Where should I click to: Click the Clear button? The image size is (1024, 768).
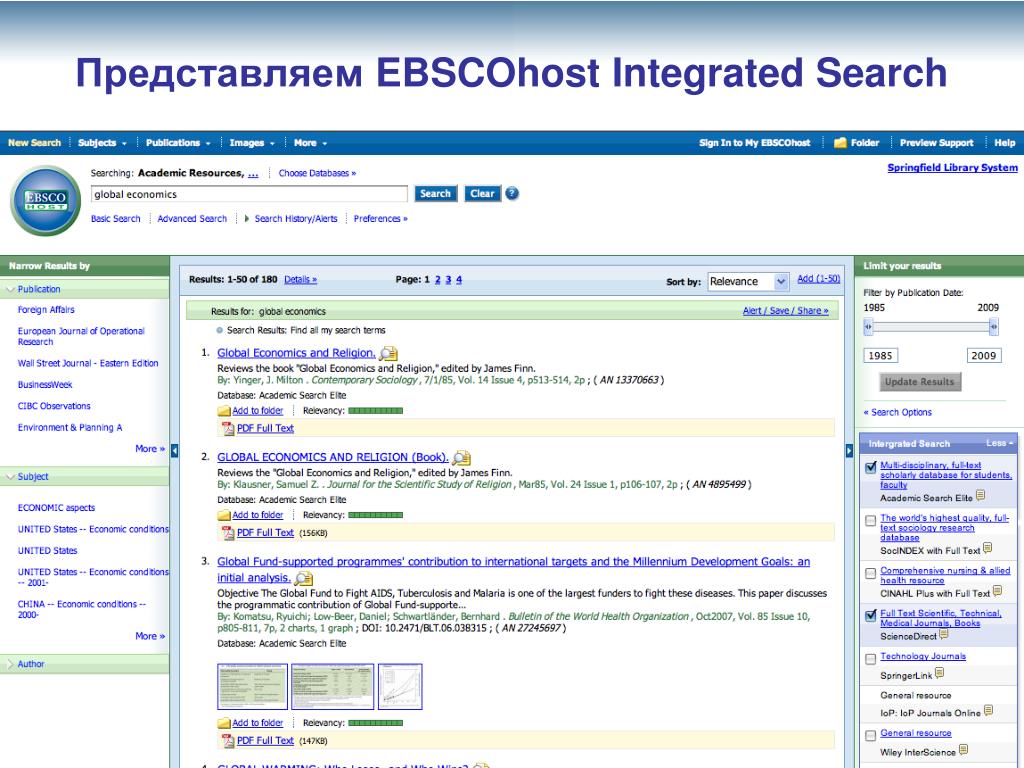483,193
